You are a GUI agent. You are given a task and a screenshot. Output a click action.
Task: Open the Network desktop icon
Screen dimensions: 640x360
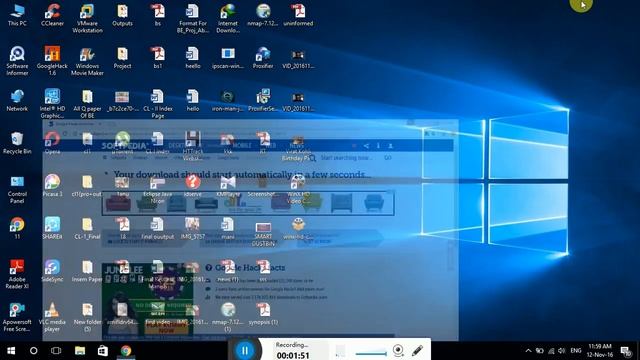[x=17, y=100]
